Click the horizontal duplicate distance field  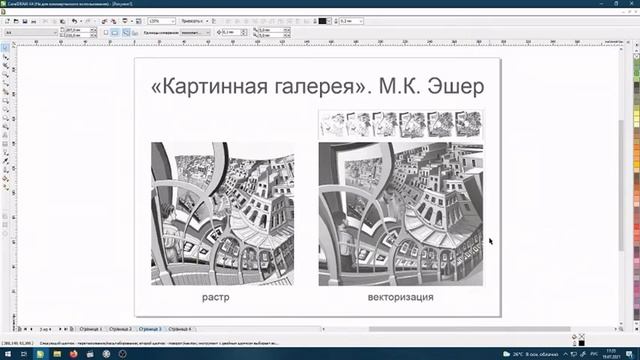click(x=271, y=30)
